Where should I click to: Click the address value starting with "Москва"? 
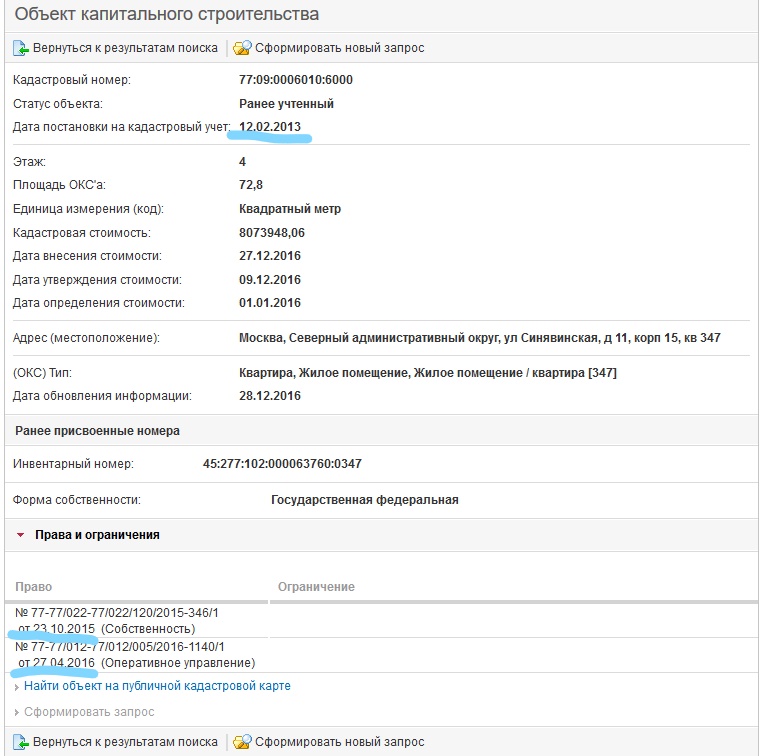coord(480,338)
